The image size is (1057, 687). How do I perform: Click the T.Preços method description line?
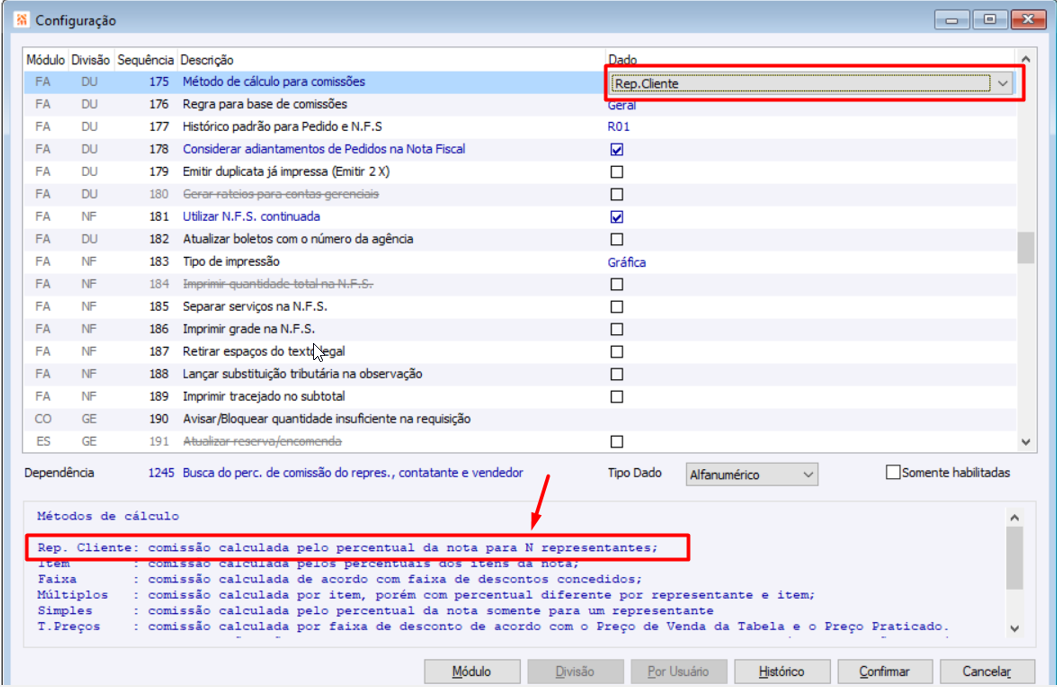[493, 626]
